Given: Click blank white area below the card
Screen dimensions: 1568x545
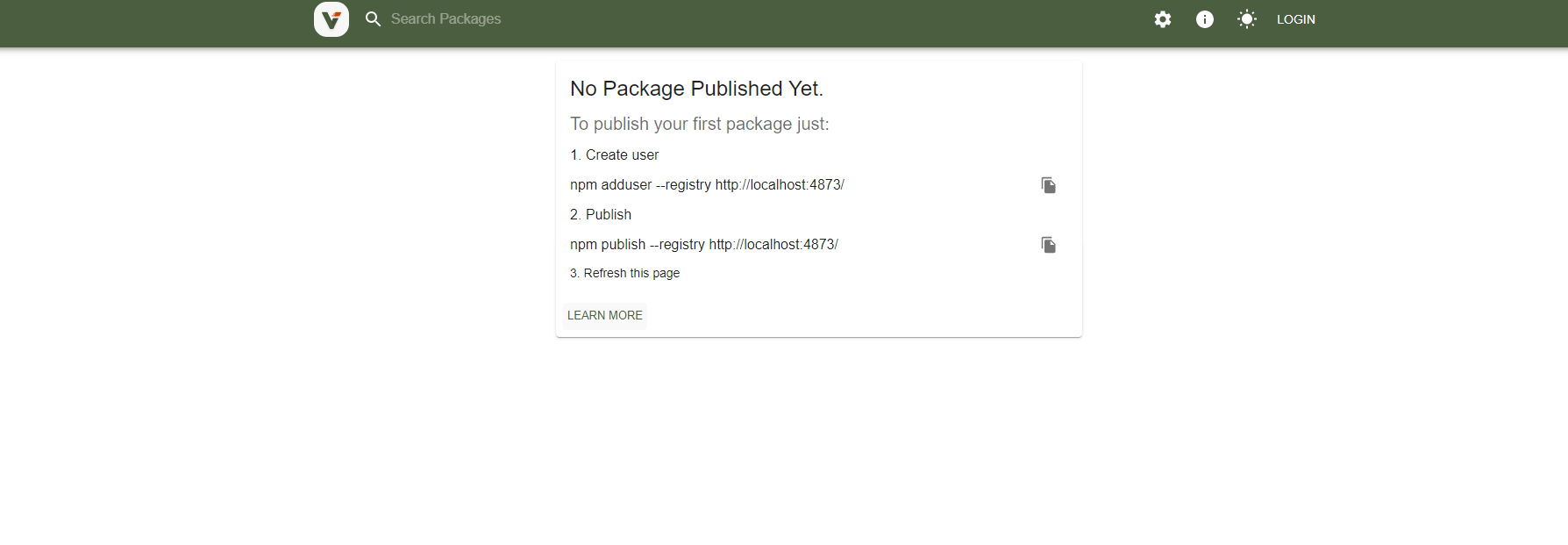Looking at the screenshot, I should (819, 439).
